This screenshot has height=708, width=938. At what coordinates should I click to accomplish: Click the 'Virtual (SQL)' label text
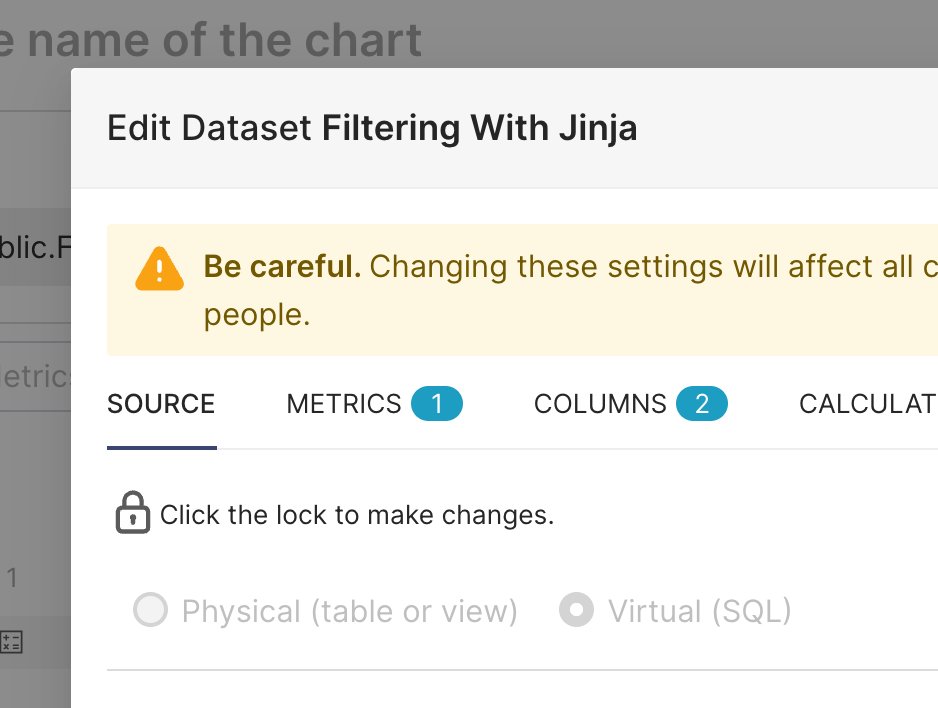click(x=699, y=611)
